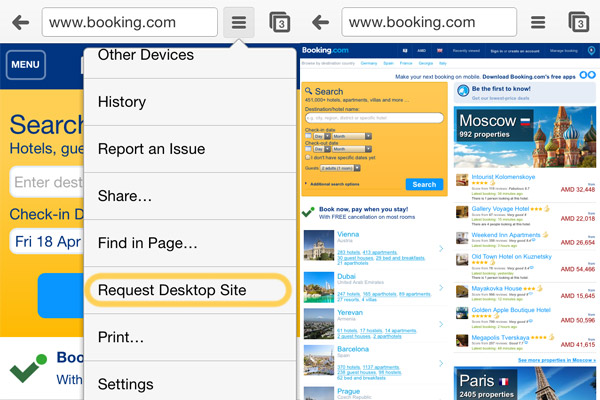The width and height of the screenshot is (600, 400).
Task: Click the blue Search button on desktop site
Action: [424, 184]
